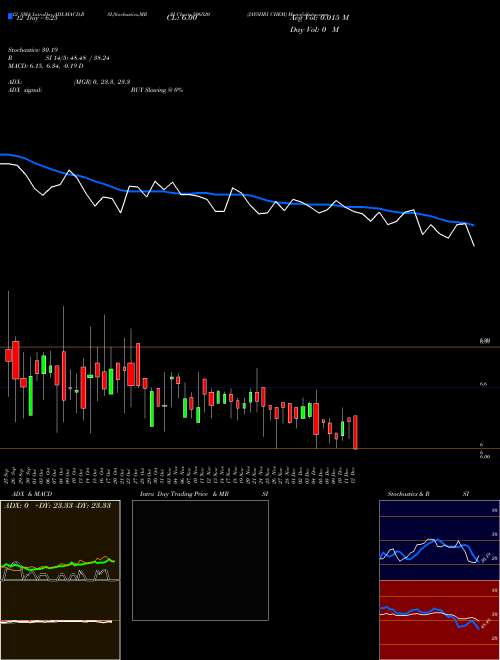
Task: Click the 'Intra Day Trading Price & MR' title
Action: (x=184, y=494)
